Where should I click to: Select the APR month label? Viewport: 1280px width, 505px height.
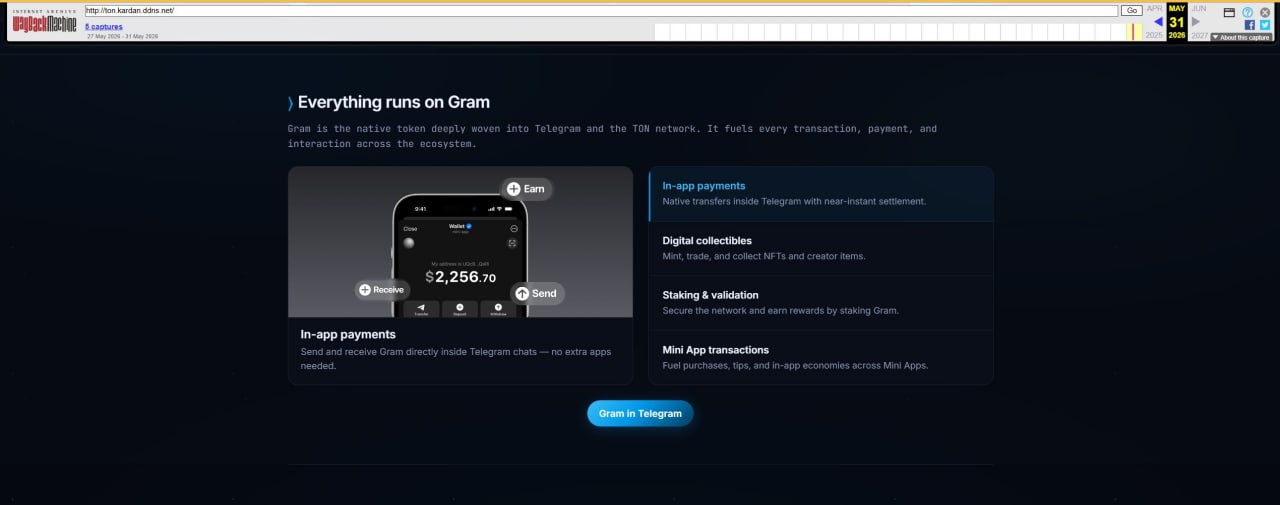point(1154,8)
